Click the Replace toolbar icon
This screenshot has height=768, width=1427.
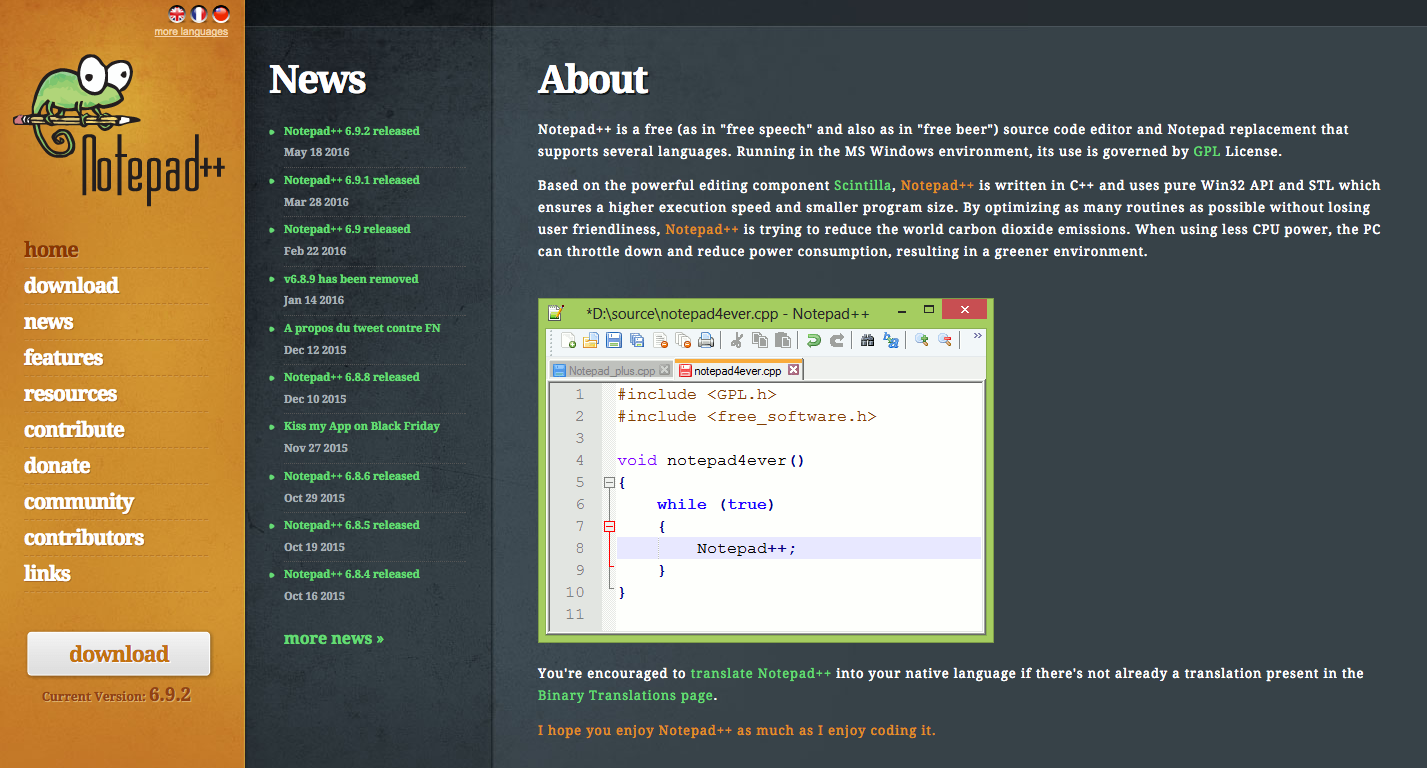(891, 340)
